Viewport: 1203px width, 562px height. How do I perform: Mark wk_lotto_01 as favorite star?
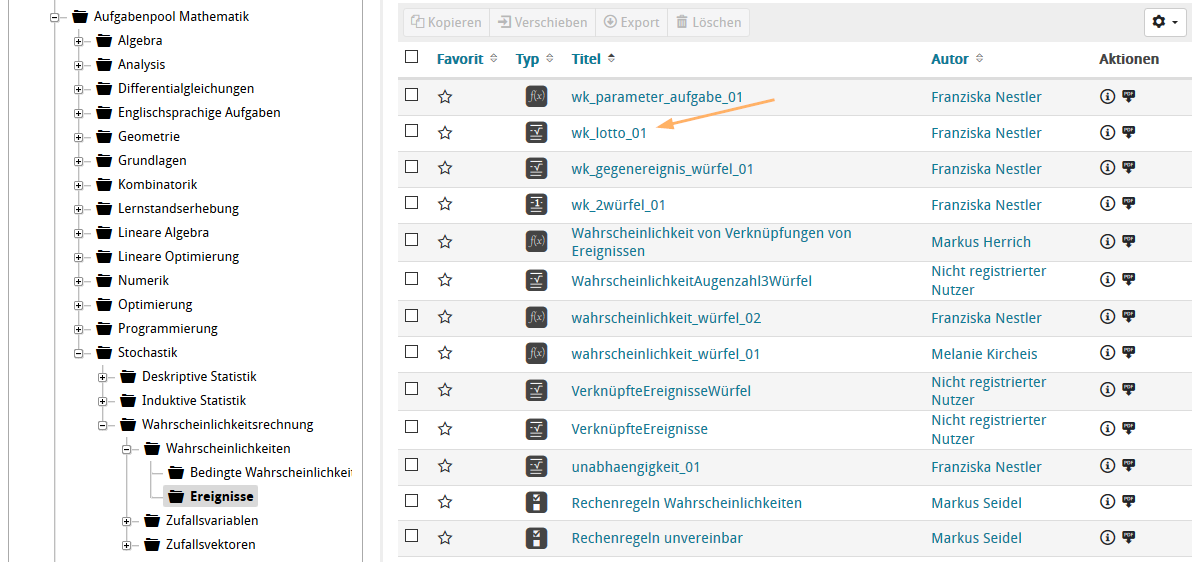(445, 133)
